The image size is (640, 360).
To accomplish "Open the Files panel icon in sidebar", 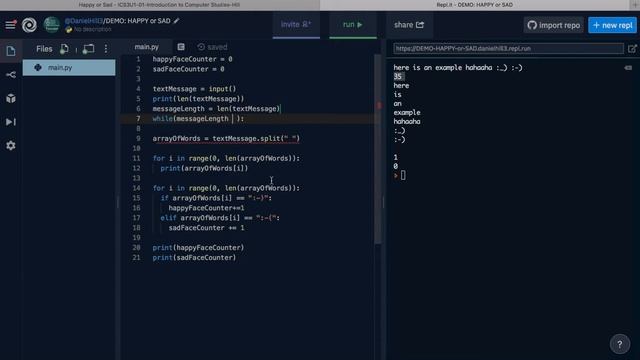I will point(11,51).
